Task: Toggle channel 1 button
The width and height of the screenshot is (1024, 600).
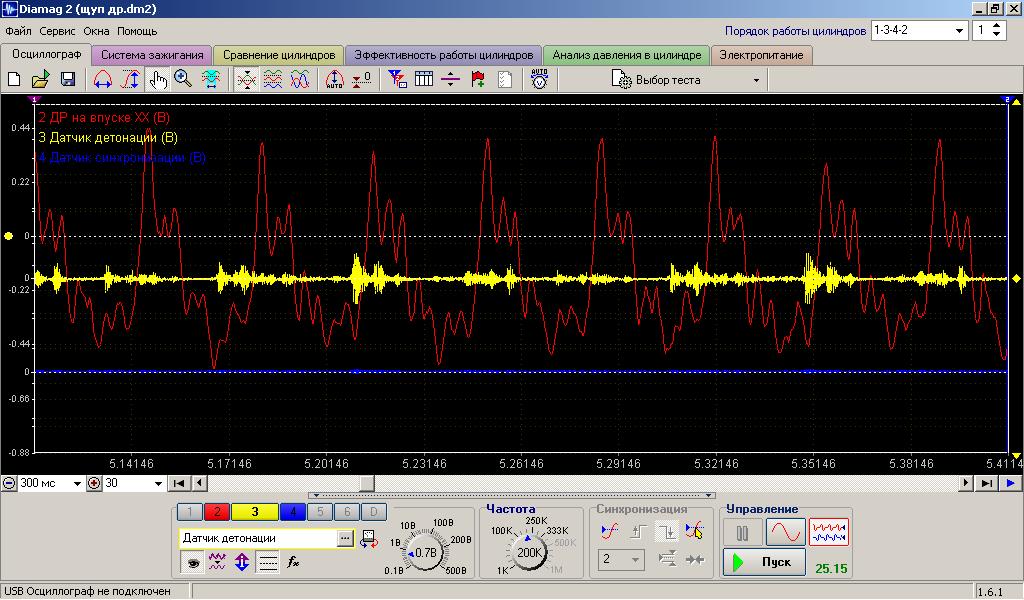Action: tap(189, 512)
